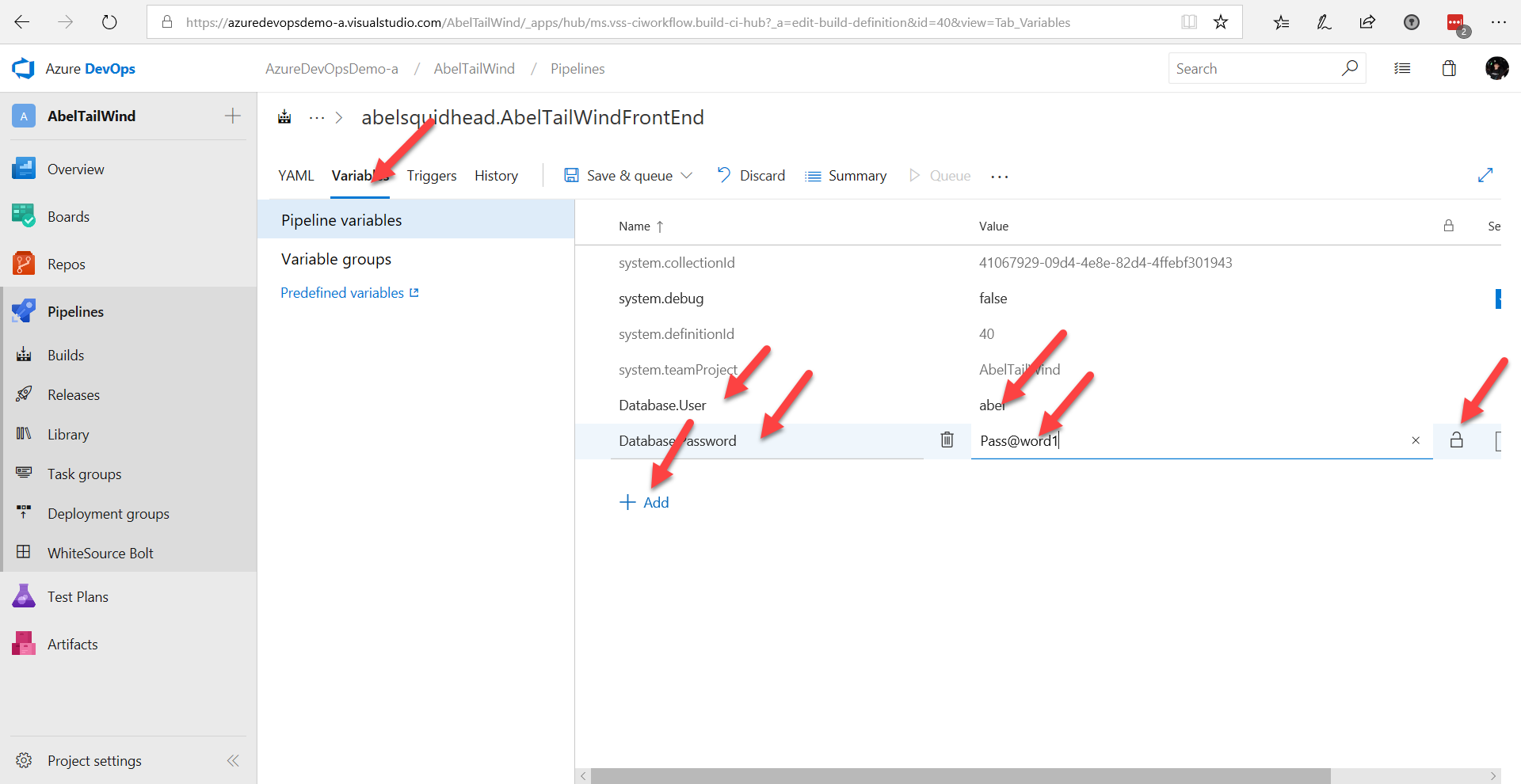Open browser settings ellipsis menu
Image resolution: width=1521 pixels, height=784 pixels.
(1499, 22)
